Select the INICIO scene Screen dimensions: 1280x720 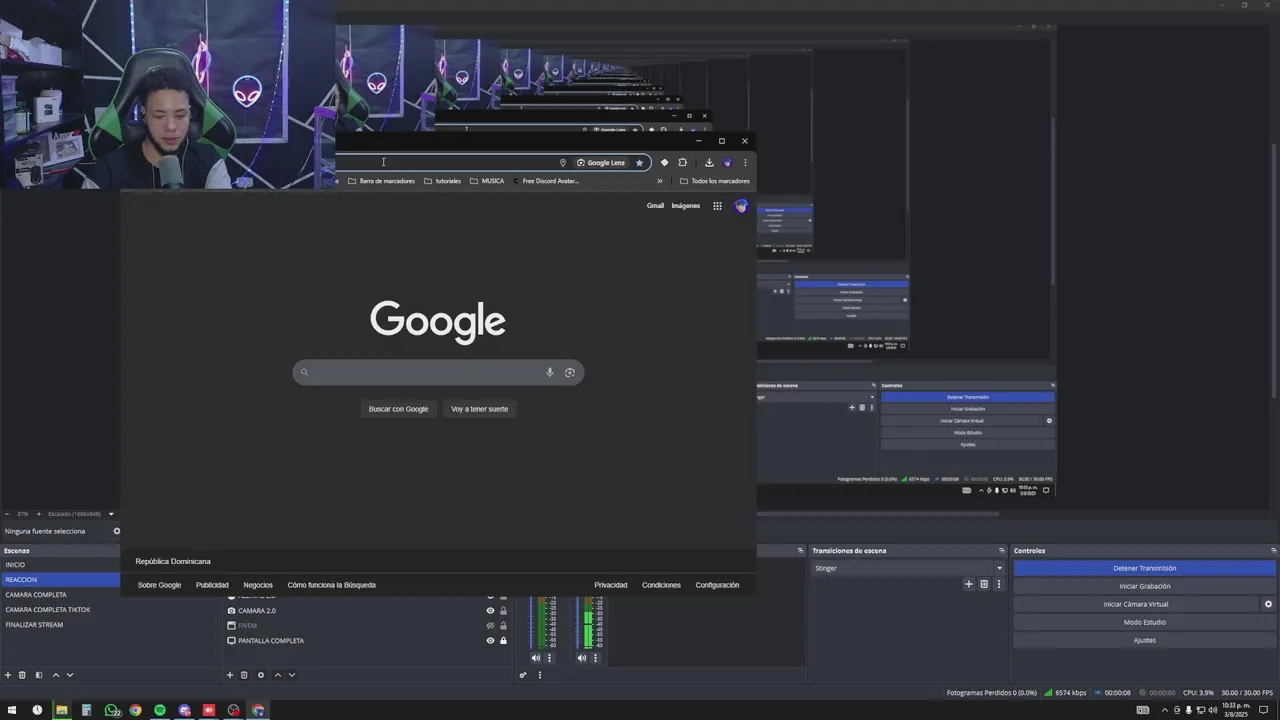click(60, 565)
